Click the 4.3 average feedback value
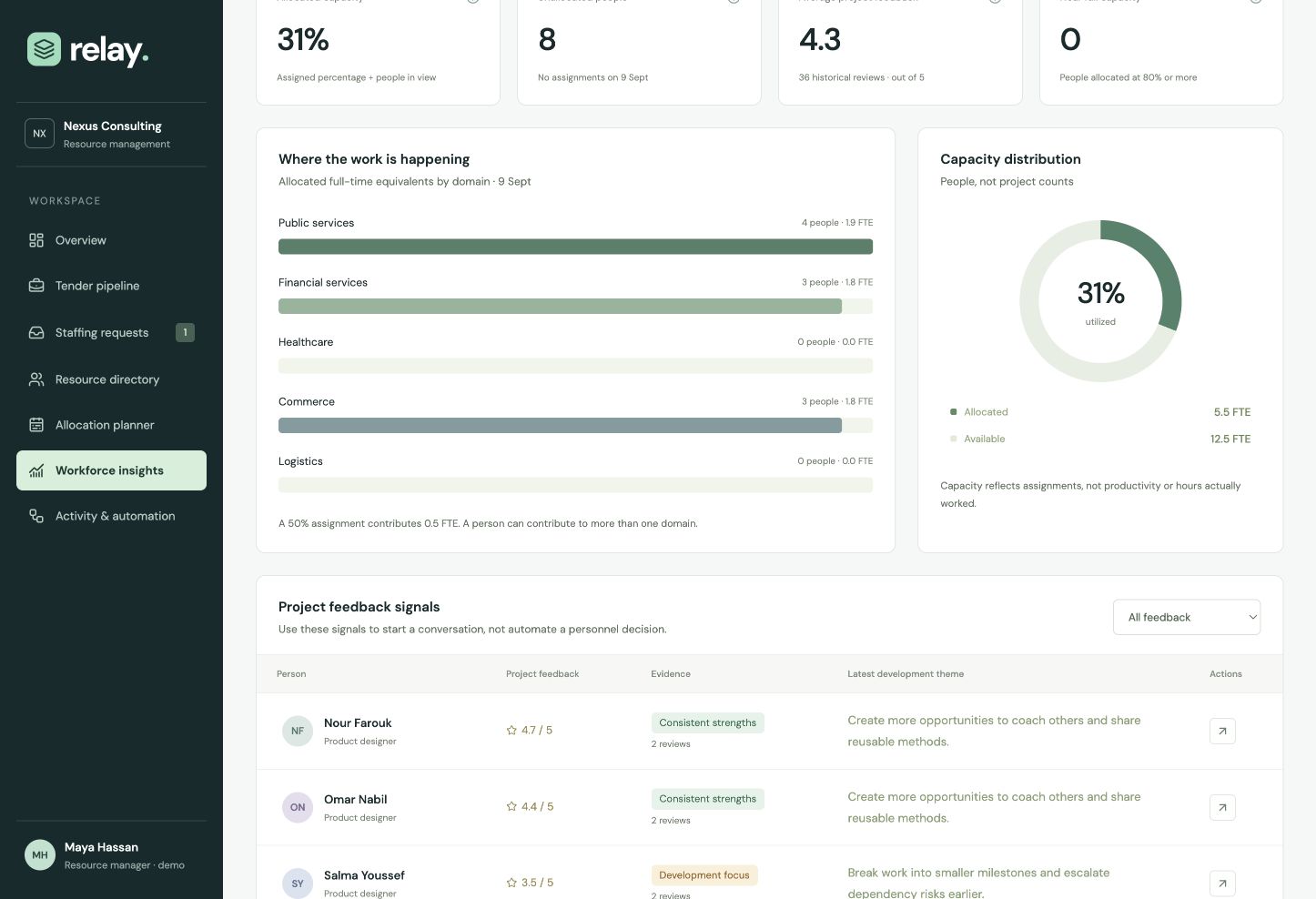The width and height of the screenshot is (1316, 899). pyautogui.click(x=820, y=39)
